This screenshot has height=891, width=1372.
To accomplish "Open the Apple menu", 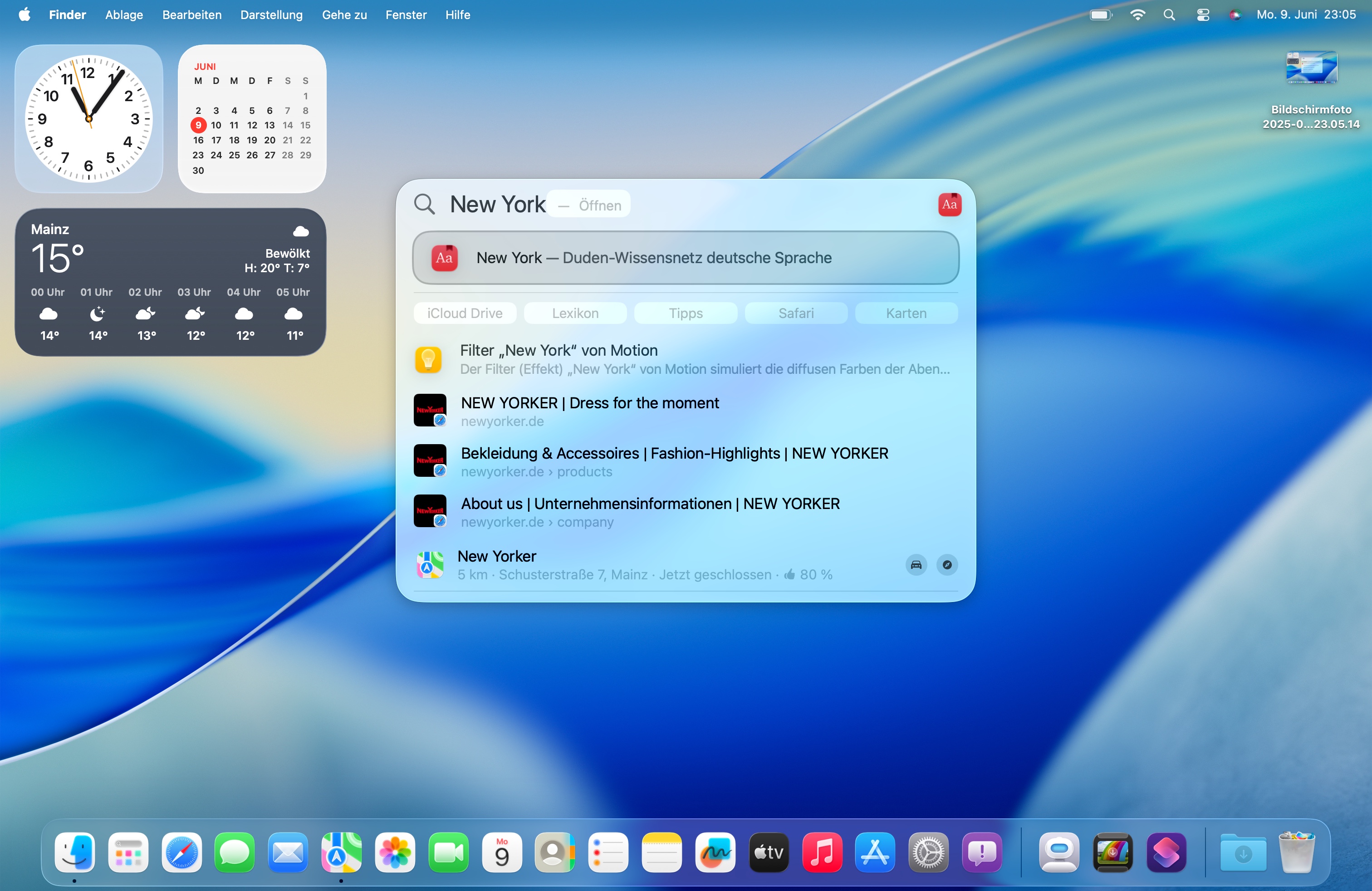I will pyautogui.click(x=24, y=15).
